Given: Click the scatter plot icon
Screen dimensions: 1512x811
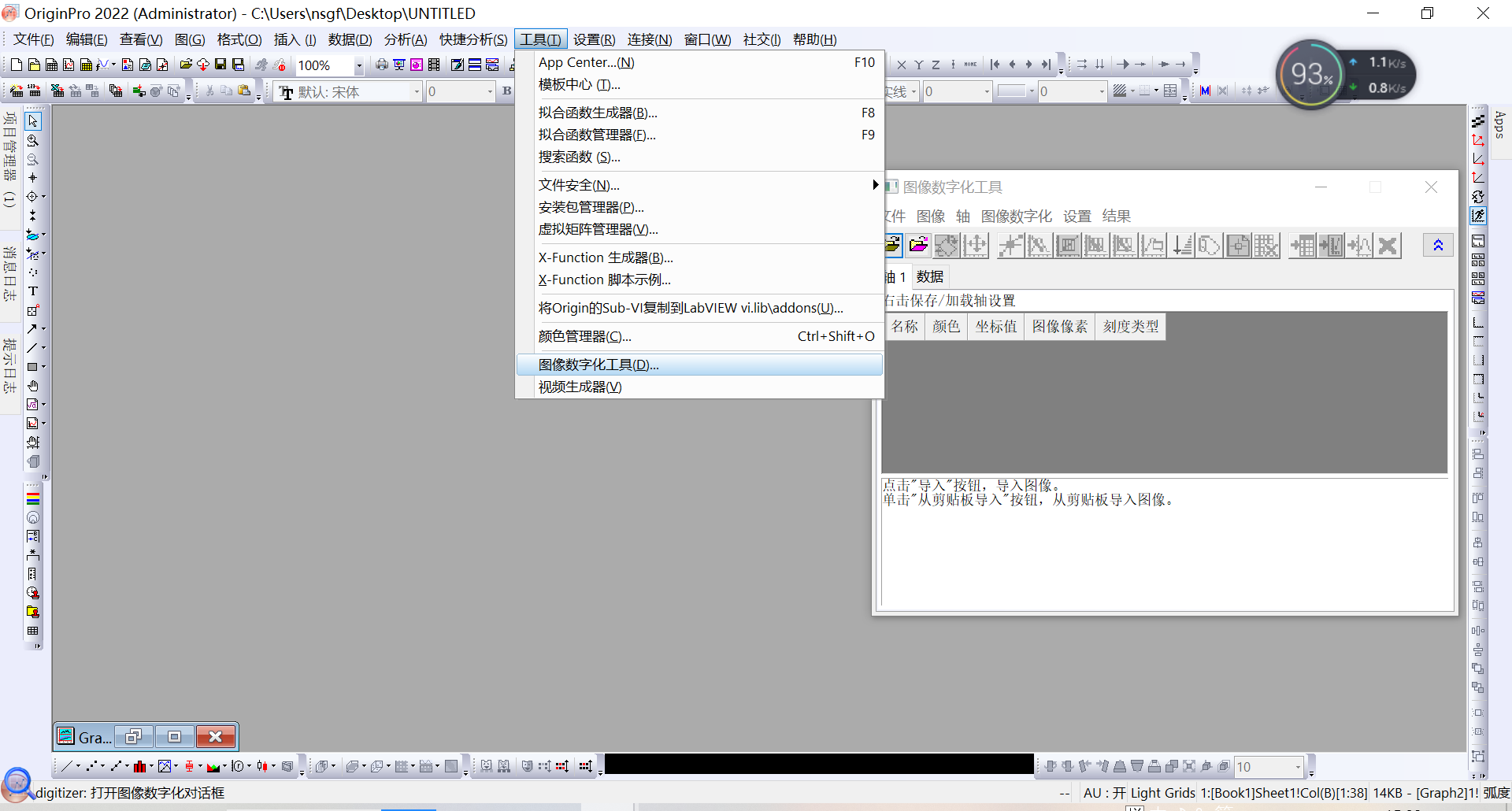Looking at the screenshot, I should [x=92, y=766].
